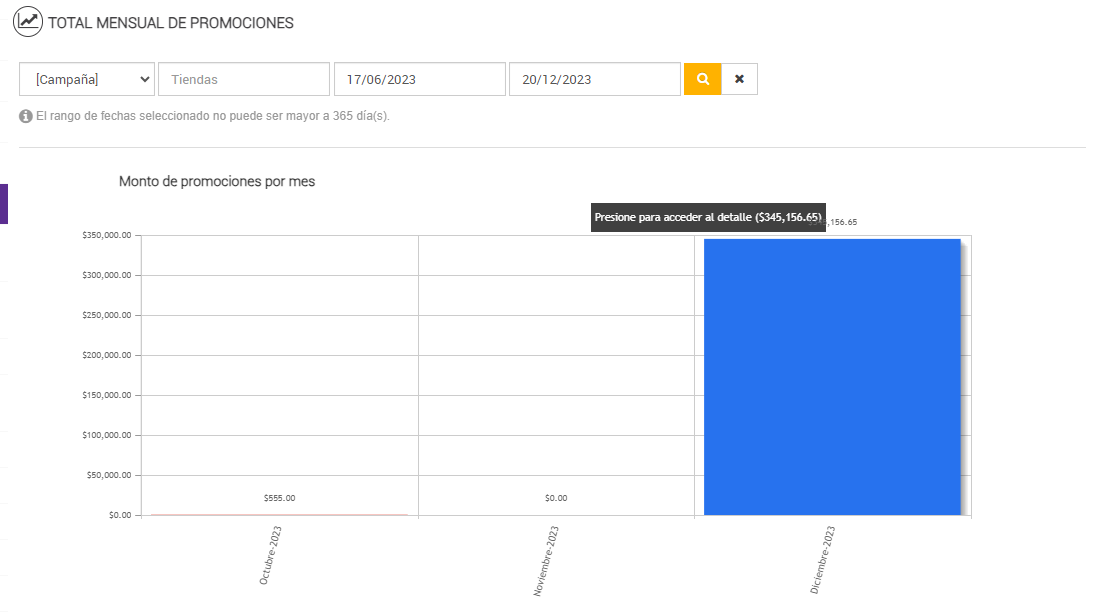Click the Noviembre-2023 axis label
The image size is (1095, 616).
point(546,561)
